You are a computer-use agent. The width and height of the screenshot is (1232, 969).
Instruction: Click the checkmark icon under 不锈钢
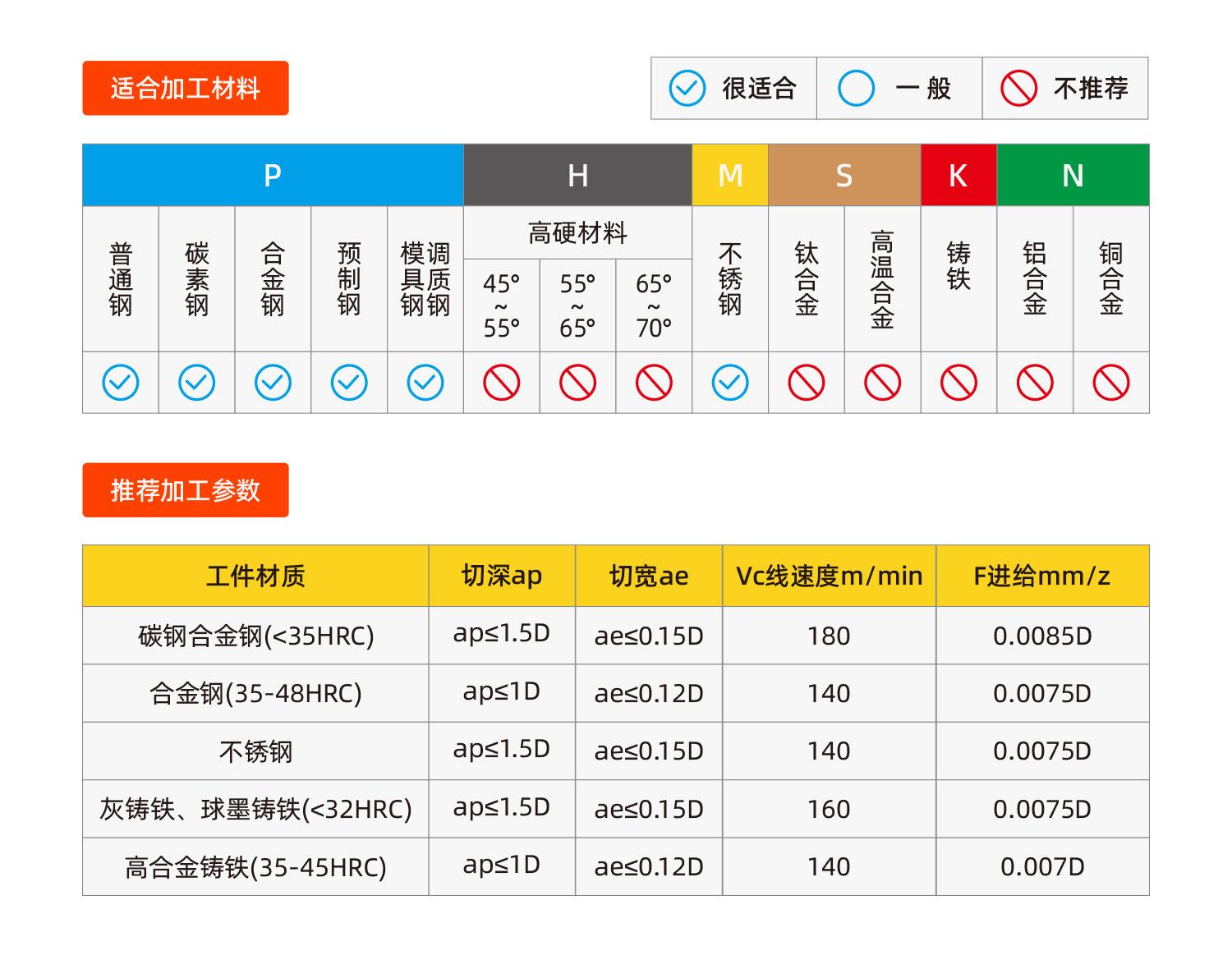(730, 383)
